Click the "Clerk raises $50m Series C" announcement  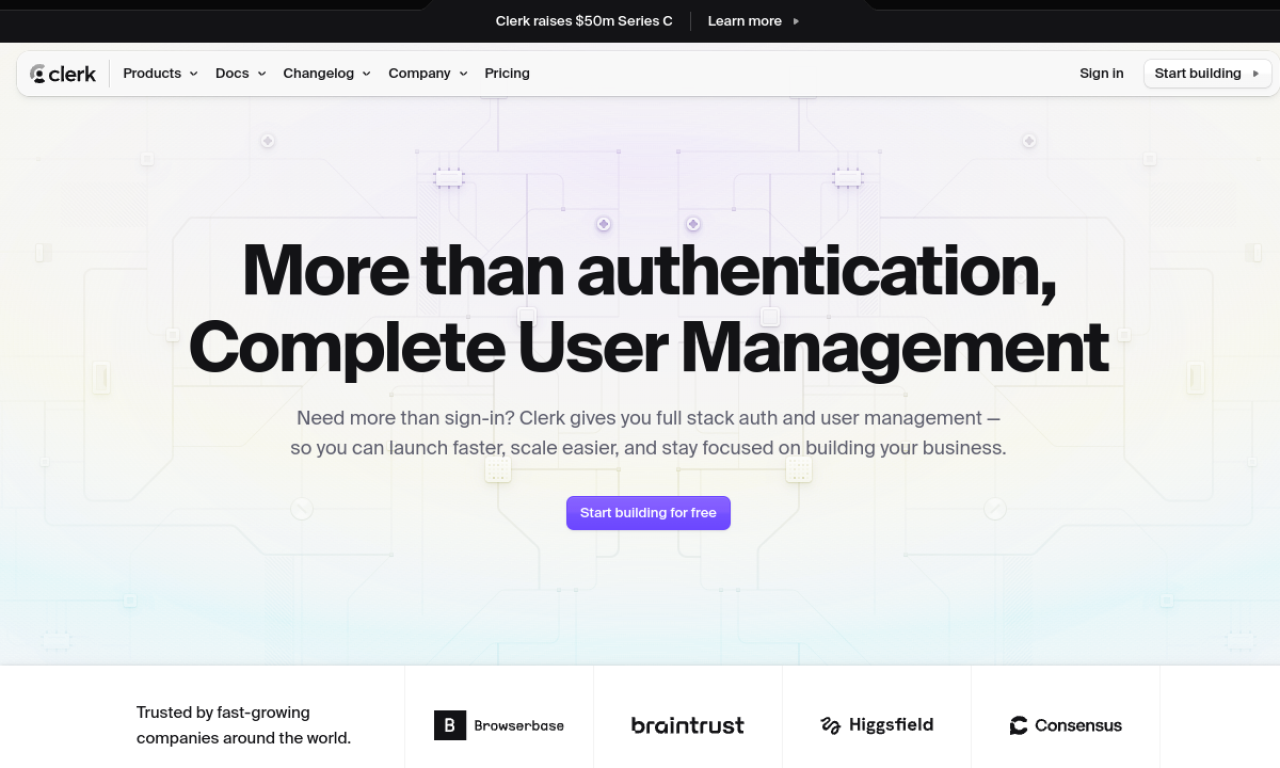pos(584,21)
